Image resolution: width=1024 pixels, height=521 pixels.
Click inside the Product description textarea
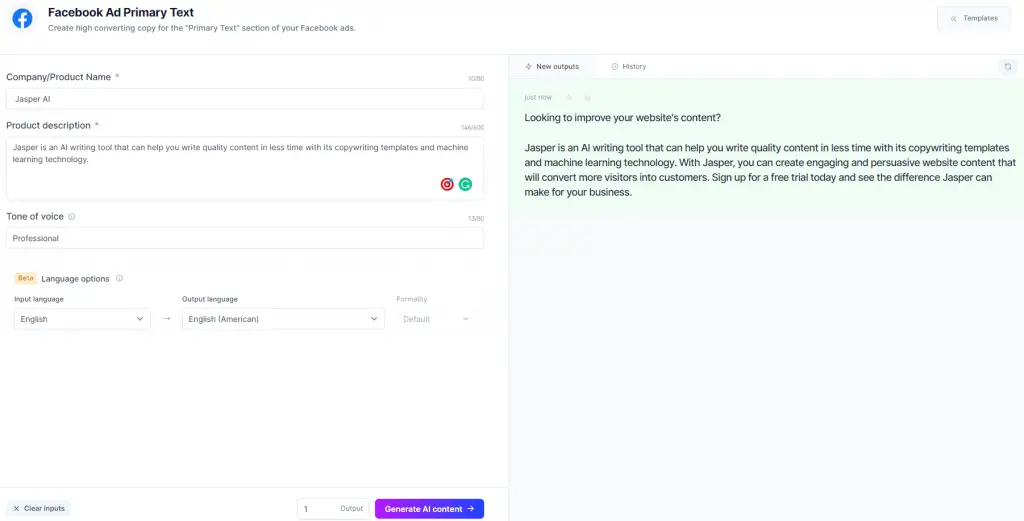(245, 168)
